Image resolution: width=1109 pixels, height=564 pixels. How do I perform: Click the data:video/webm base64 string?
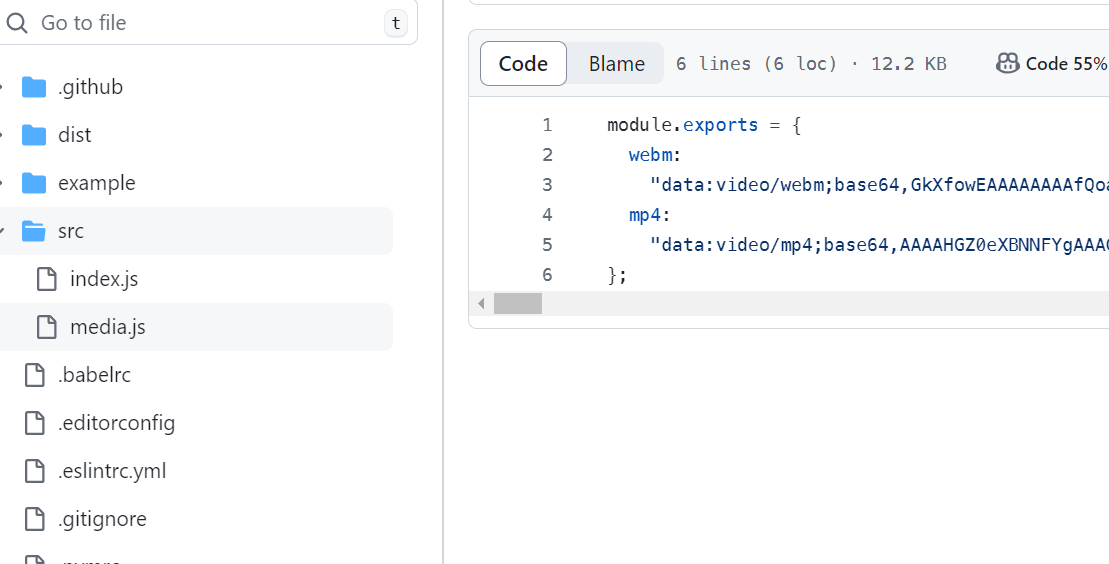[879, 185]
